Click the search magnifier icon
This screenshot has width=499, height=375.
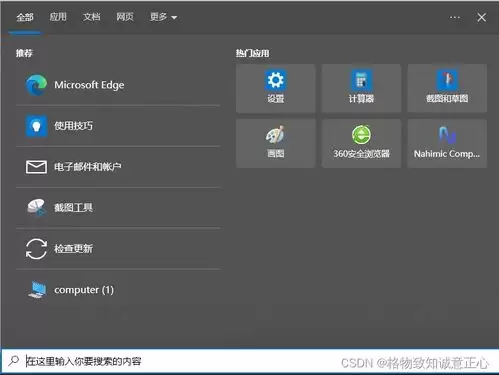coord(14,361)
